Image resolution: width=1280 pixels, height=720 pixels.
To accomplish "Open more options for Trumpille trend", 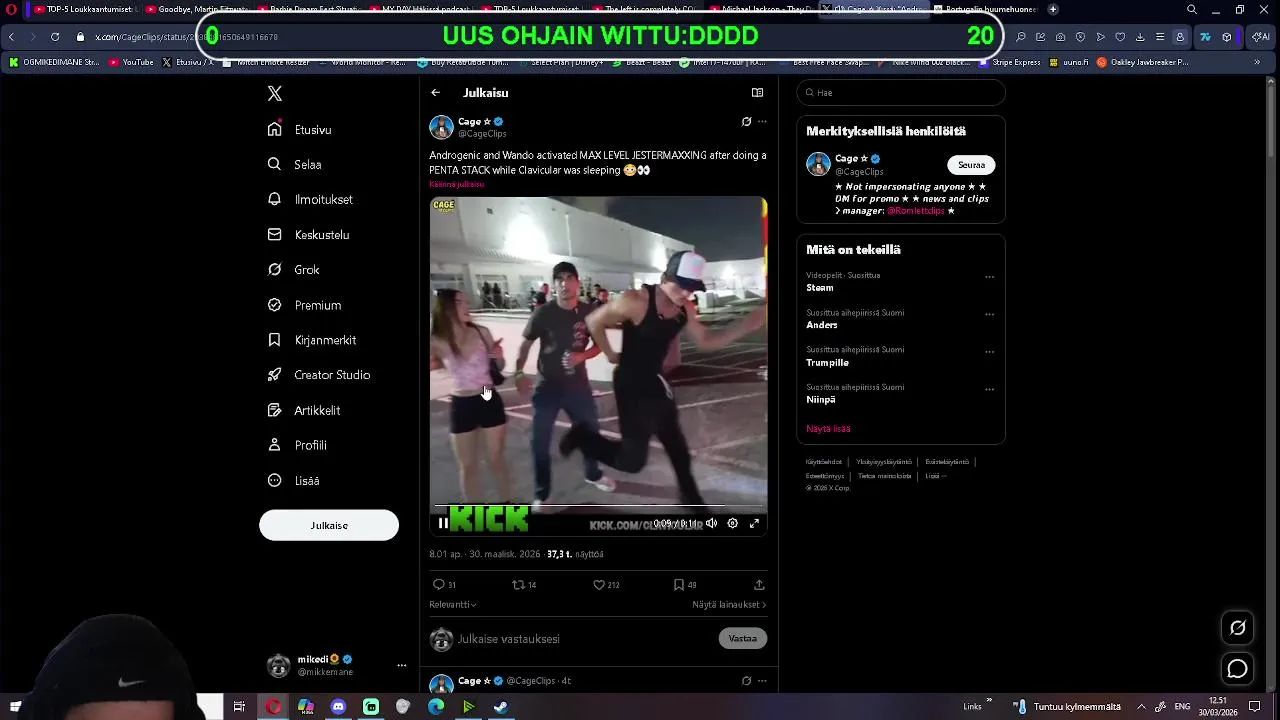I will click(x=989, y=352).
